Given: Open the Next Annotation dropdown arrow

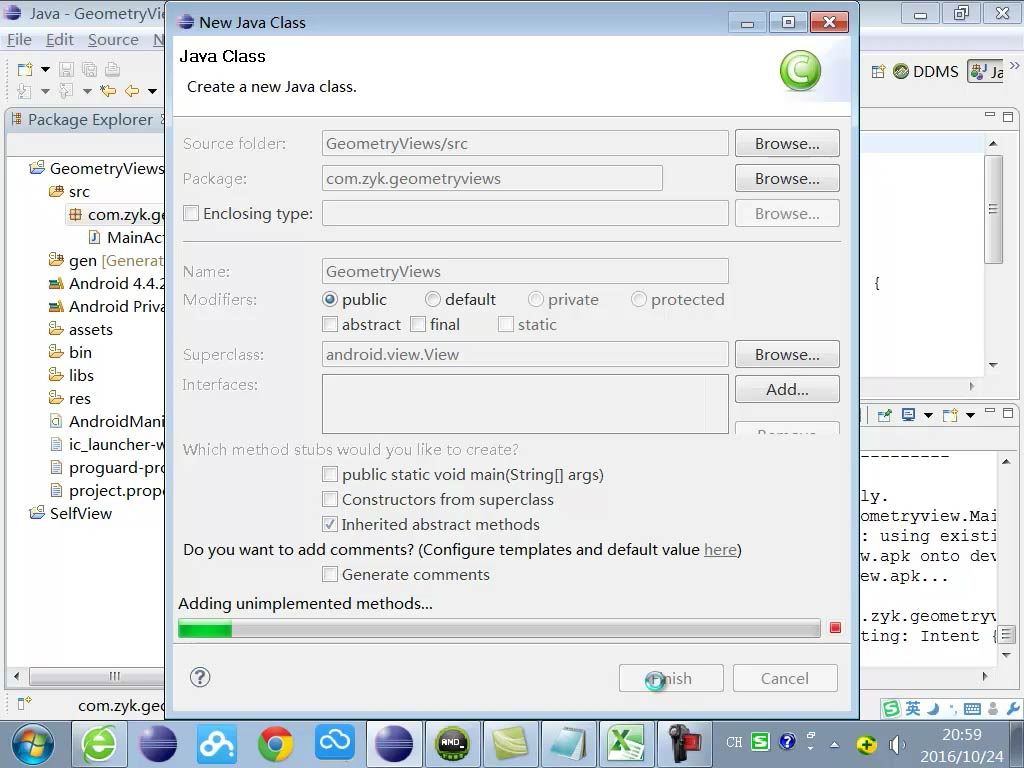Looking at the screenshot, I should (45, 91).
